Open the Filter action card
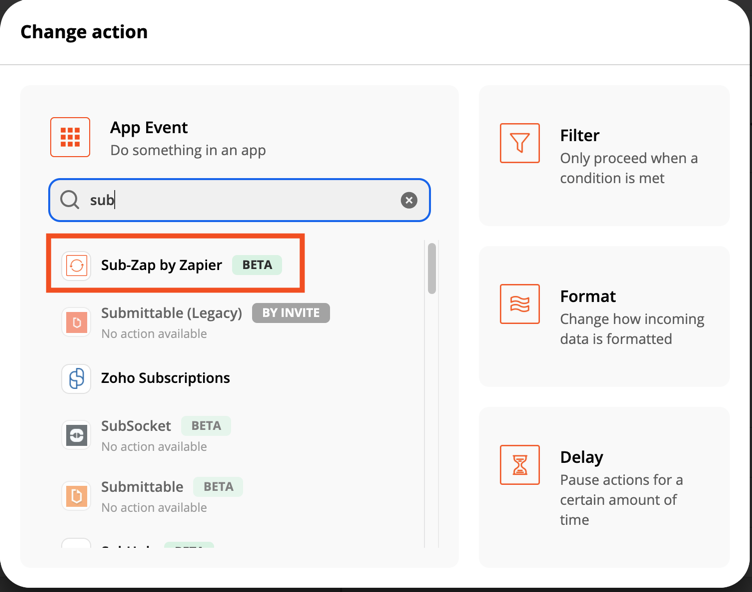Screen dimensions: 752x592 604,156
